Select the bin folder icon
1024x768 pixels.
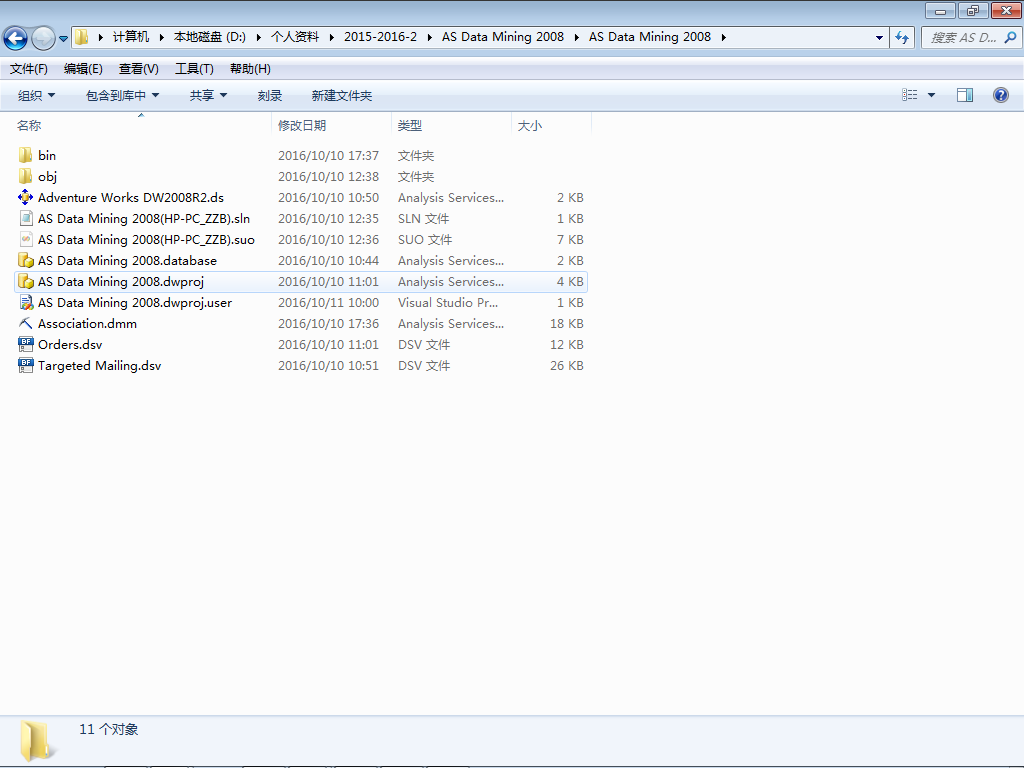[25, 155]
